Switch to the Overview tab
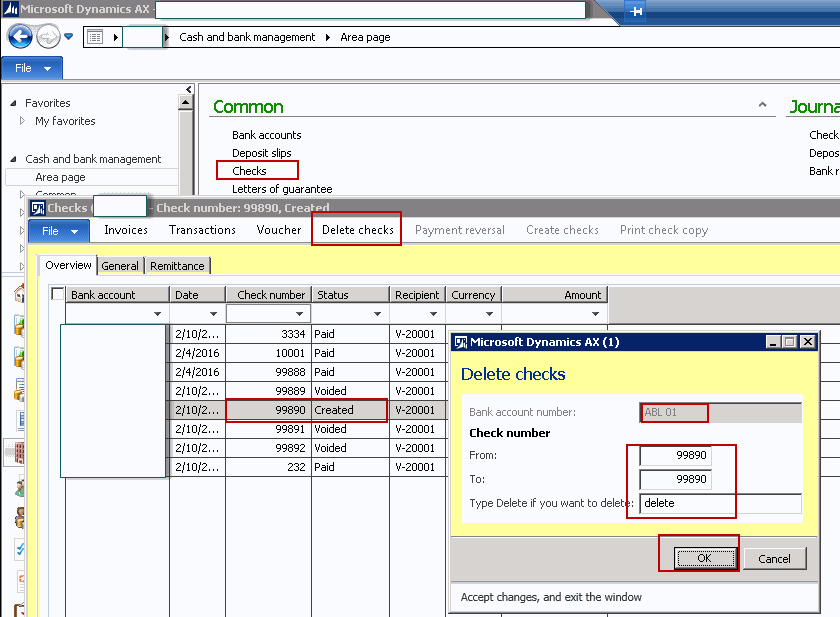 [68, 265]
